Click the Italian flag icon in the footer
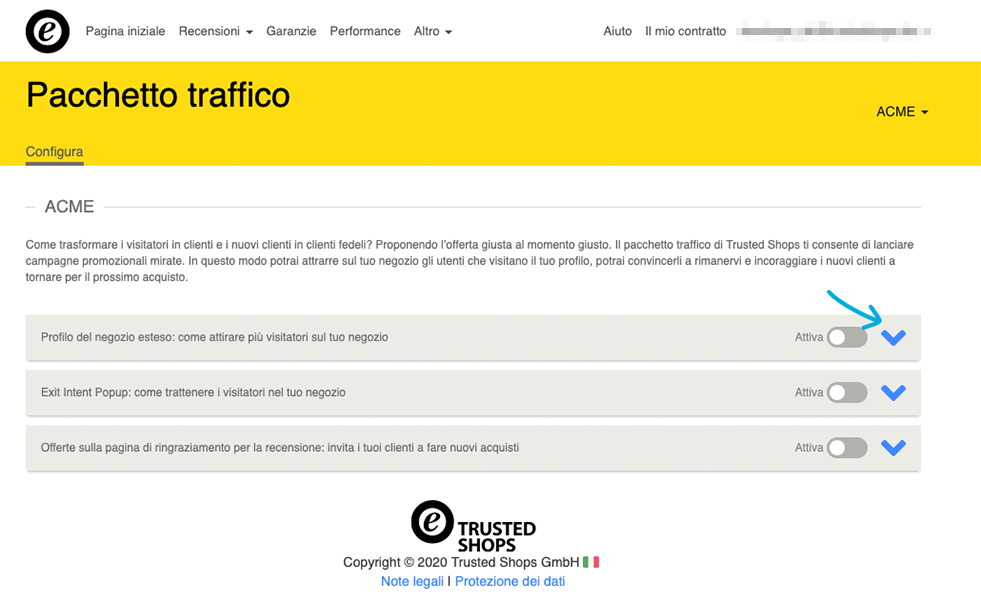This screenshot has height=609, width=981. [x=591, y=562]
